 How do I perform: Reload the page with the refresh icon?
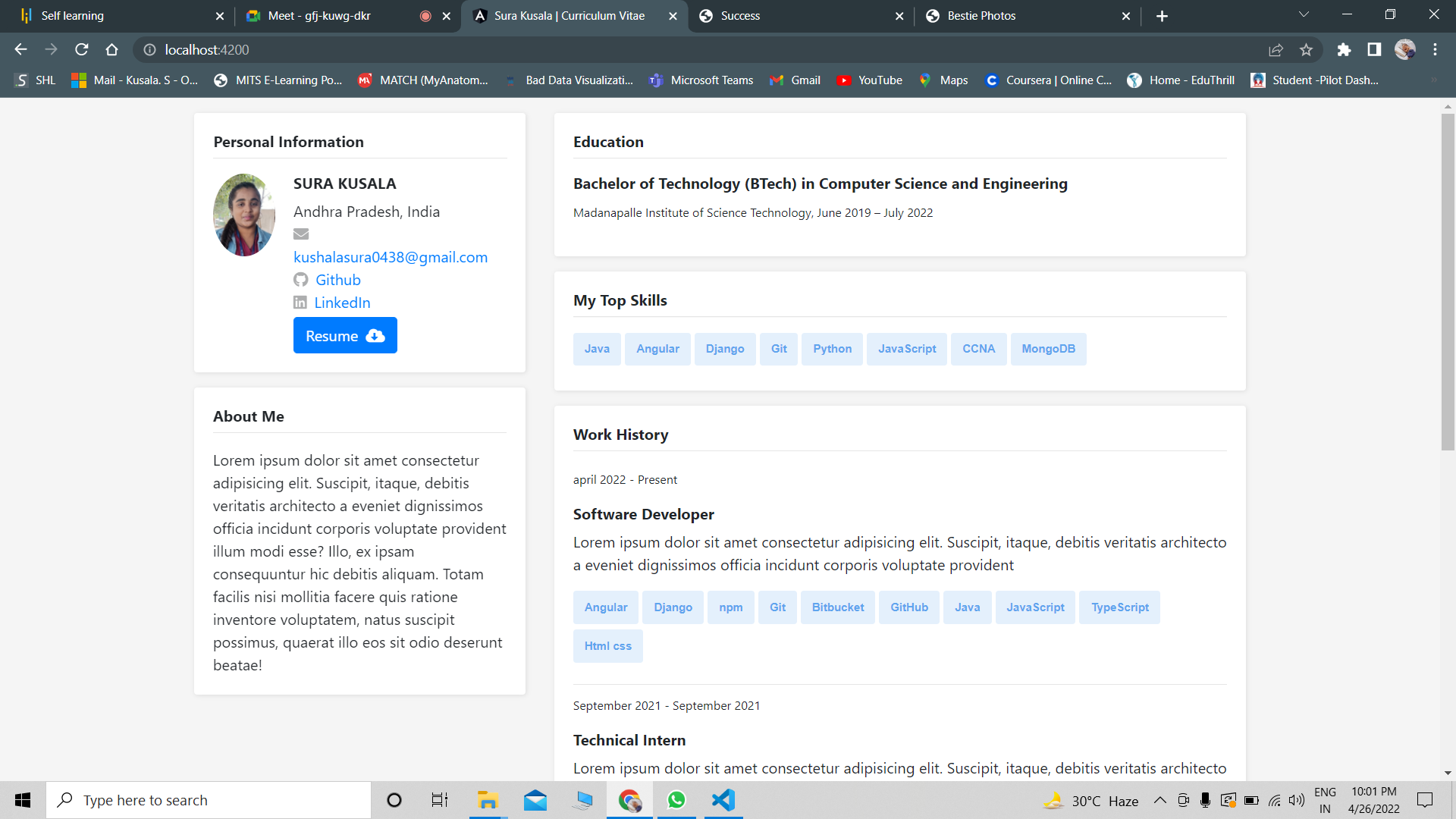[81, 49]
